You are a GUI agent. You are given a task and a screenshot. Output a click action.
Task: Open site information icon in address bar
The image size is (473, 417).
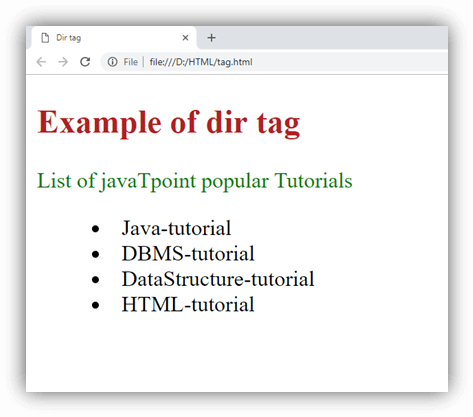[112, 62]
